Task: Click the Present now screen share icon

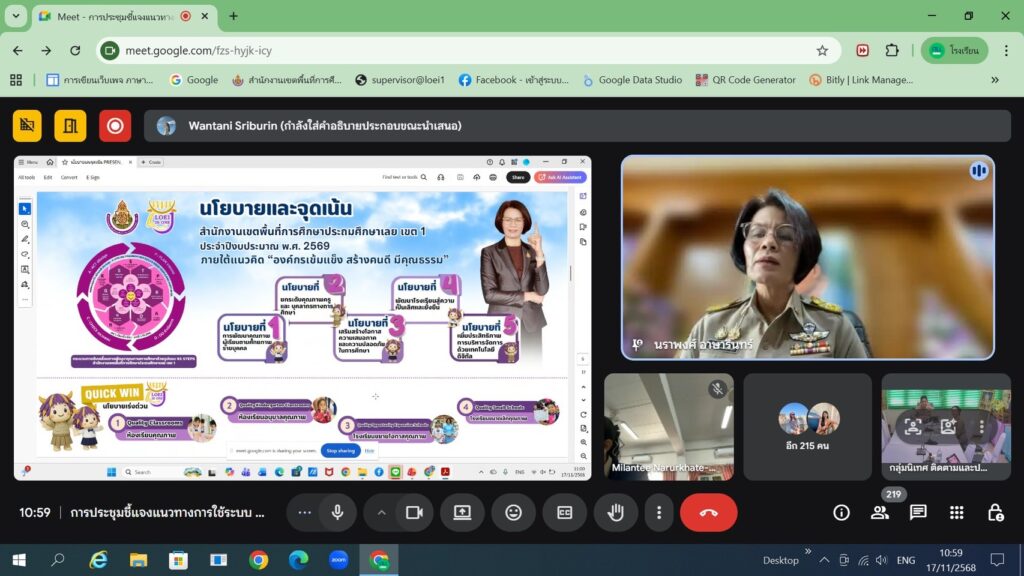Action: [x=462, y=512]
